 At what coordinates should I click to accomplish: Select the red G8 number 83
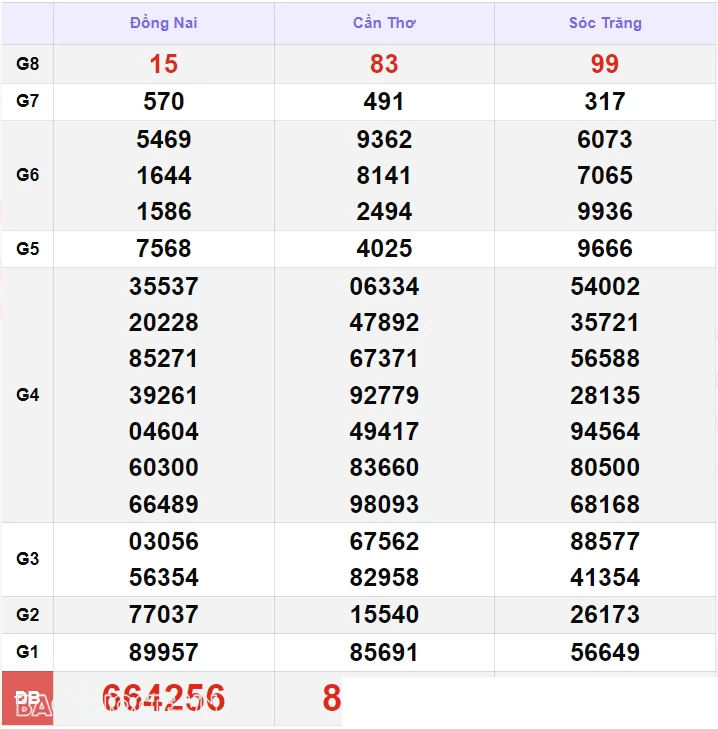pos(384,64)
